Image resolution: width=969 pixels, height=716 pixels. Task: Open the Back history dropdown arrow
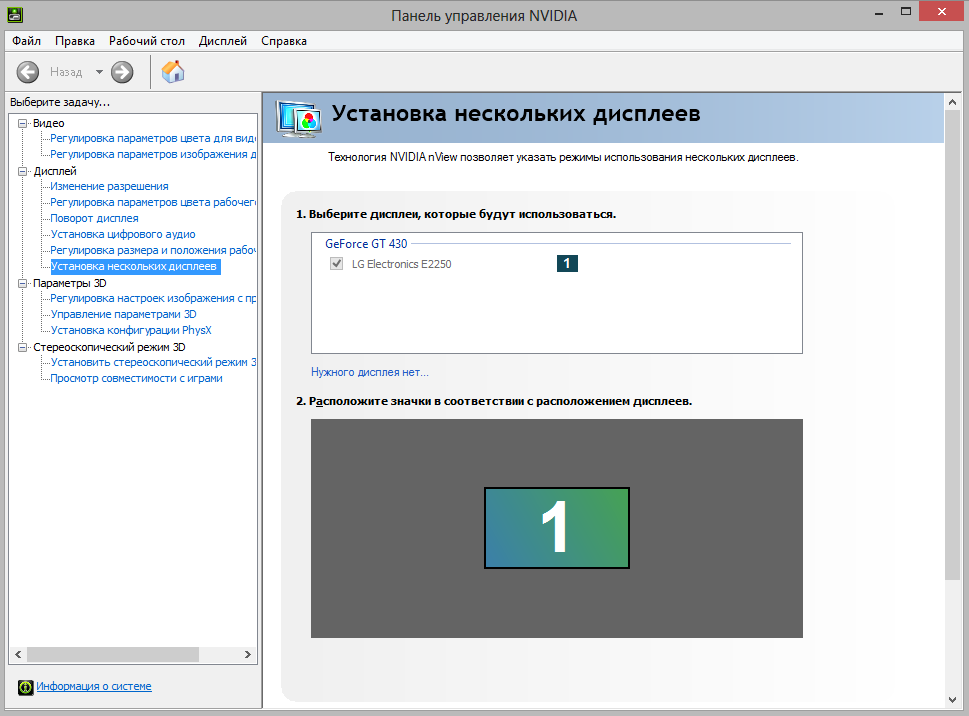coord(99,72)
